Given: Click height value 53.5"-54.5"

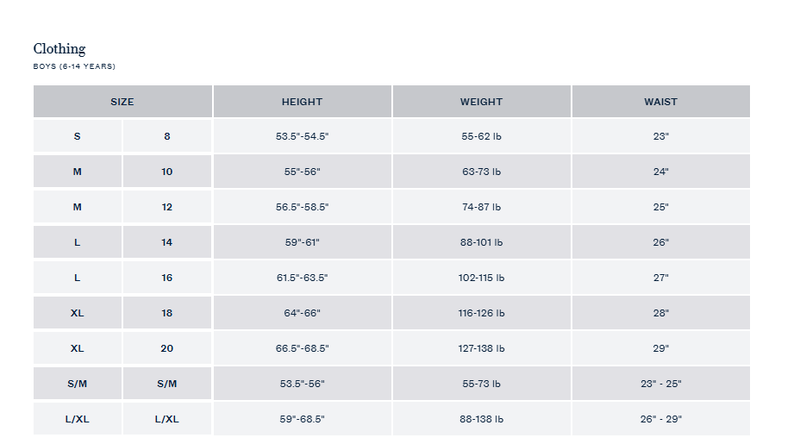Looking at the screenshot, I should pyautogui.click(x=301, y=136).
